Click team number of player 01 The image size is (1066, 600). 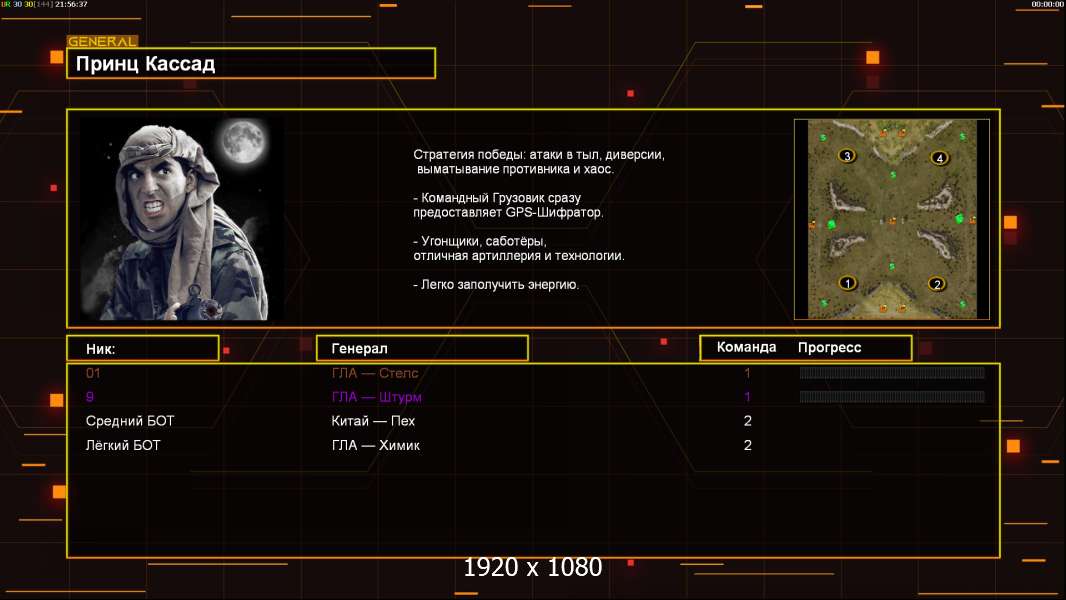747,373
